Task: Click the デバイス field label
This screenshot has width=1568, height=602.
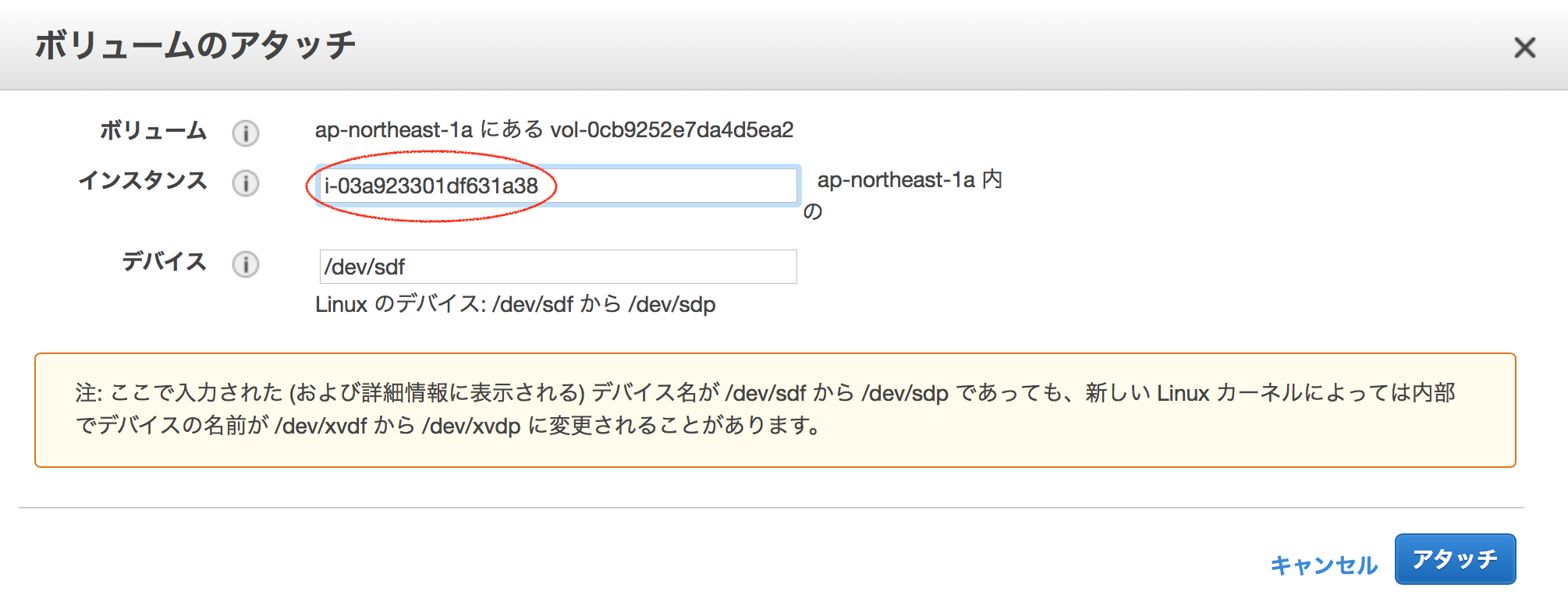Action: tap(164, 262)
